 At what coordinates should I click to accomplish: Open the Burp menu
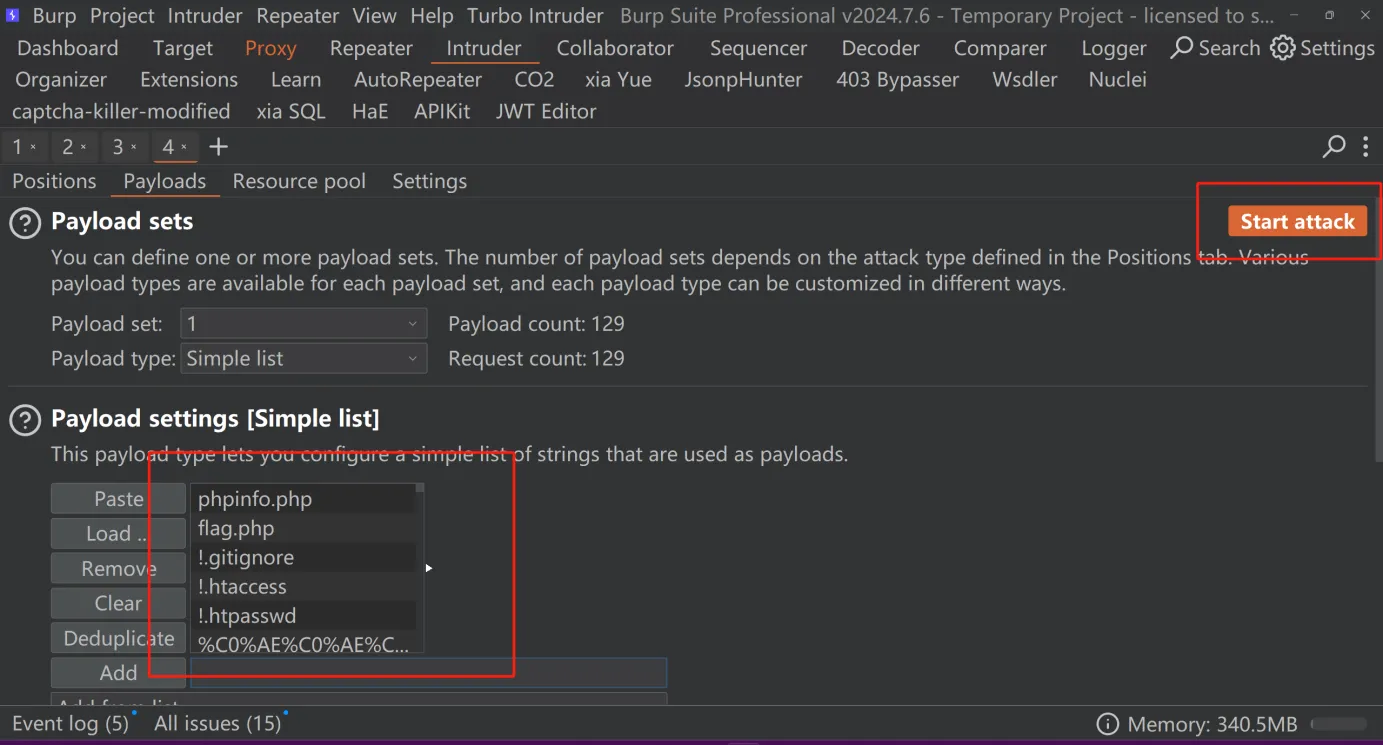(x=54, y=16)
